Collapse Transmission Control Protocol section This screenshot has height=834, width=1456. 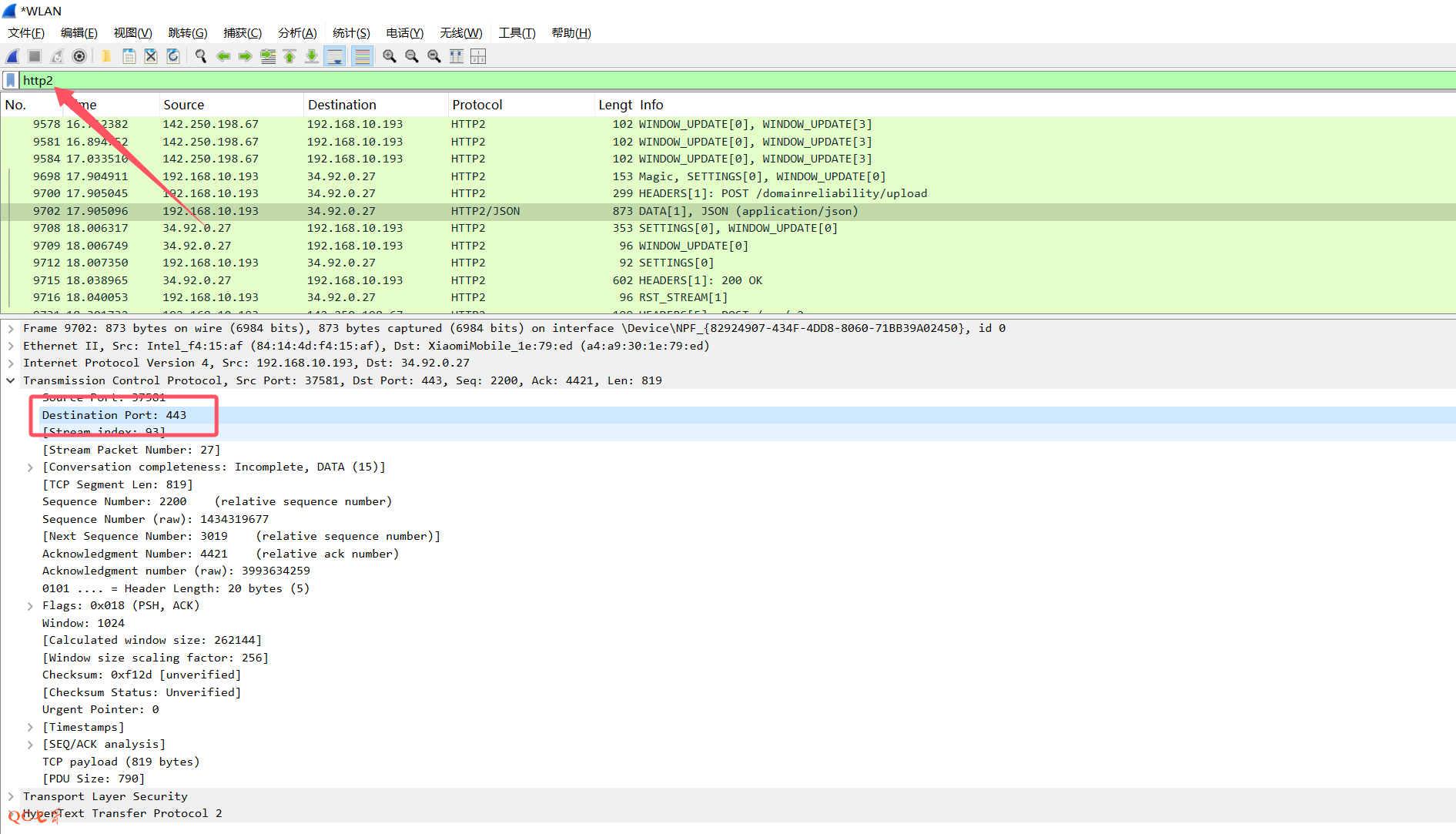(x=11, y=380)
